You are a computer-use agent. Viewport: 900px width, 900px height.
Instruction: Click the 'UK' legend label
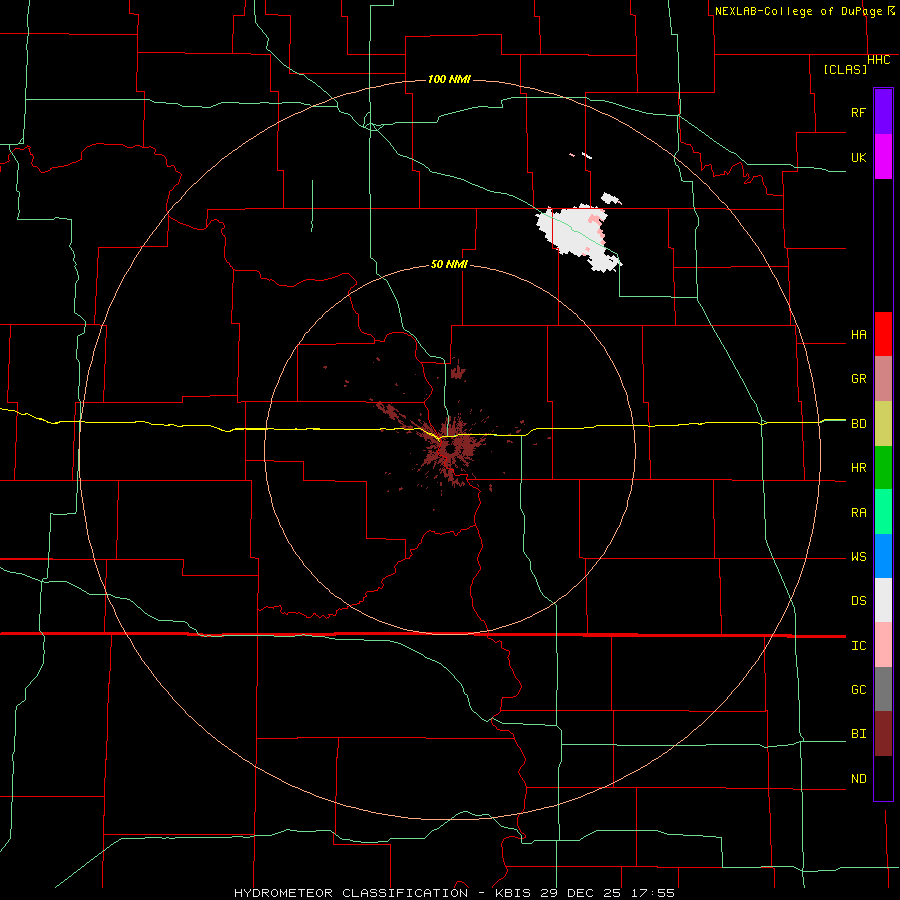click(x=858, y=157)
